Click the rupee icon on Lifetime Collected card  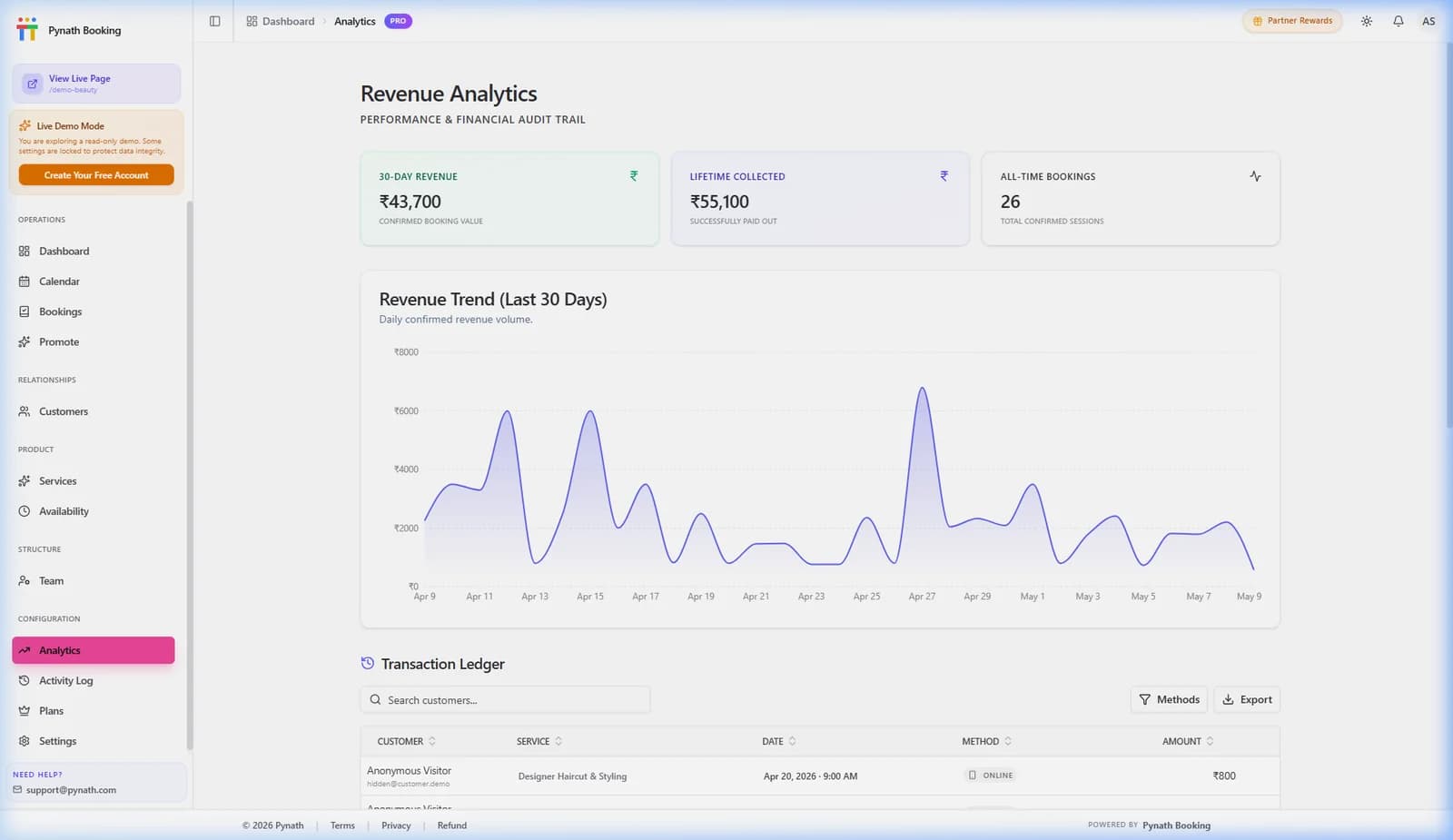944,176
